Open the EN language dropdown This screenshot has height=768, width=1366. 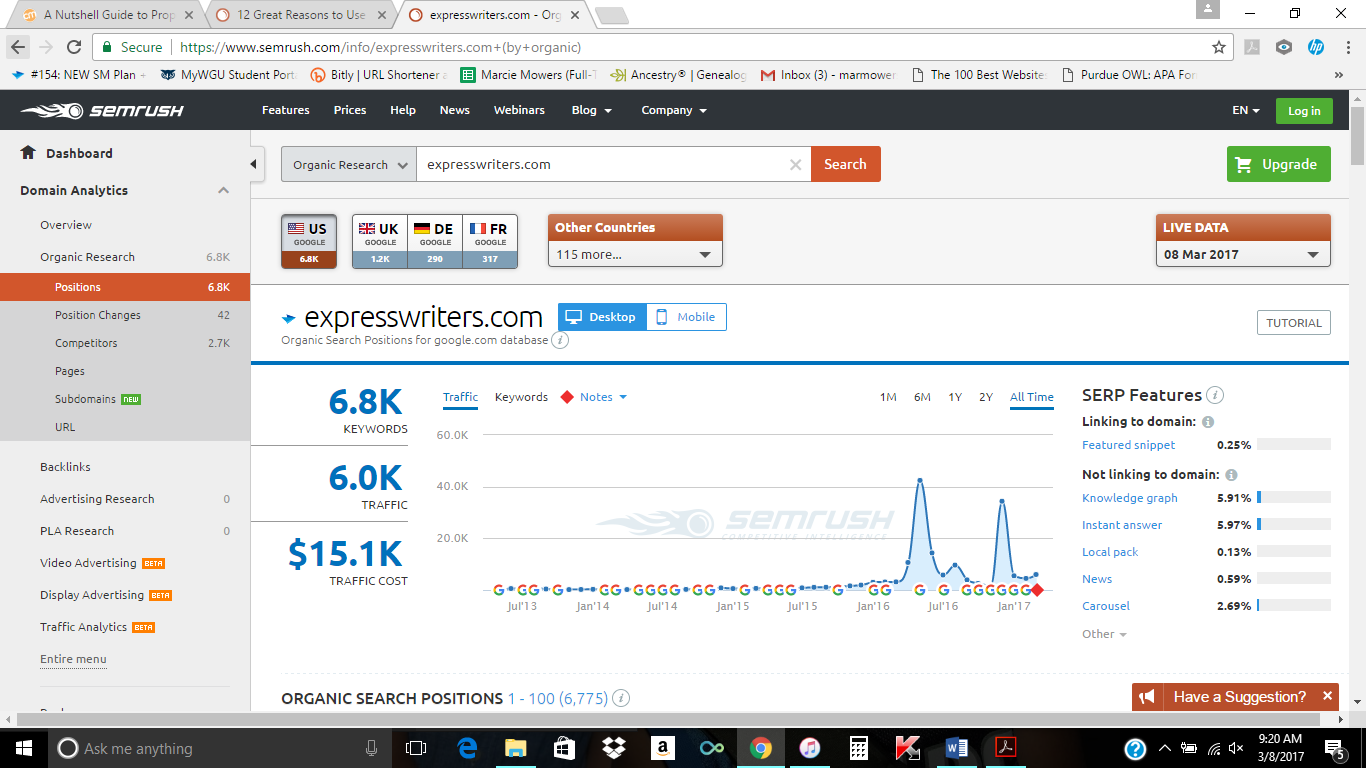(1246, 110)
